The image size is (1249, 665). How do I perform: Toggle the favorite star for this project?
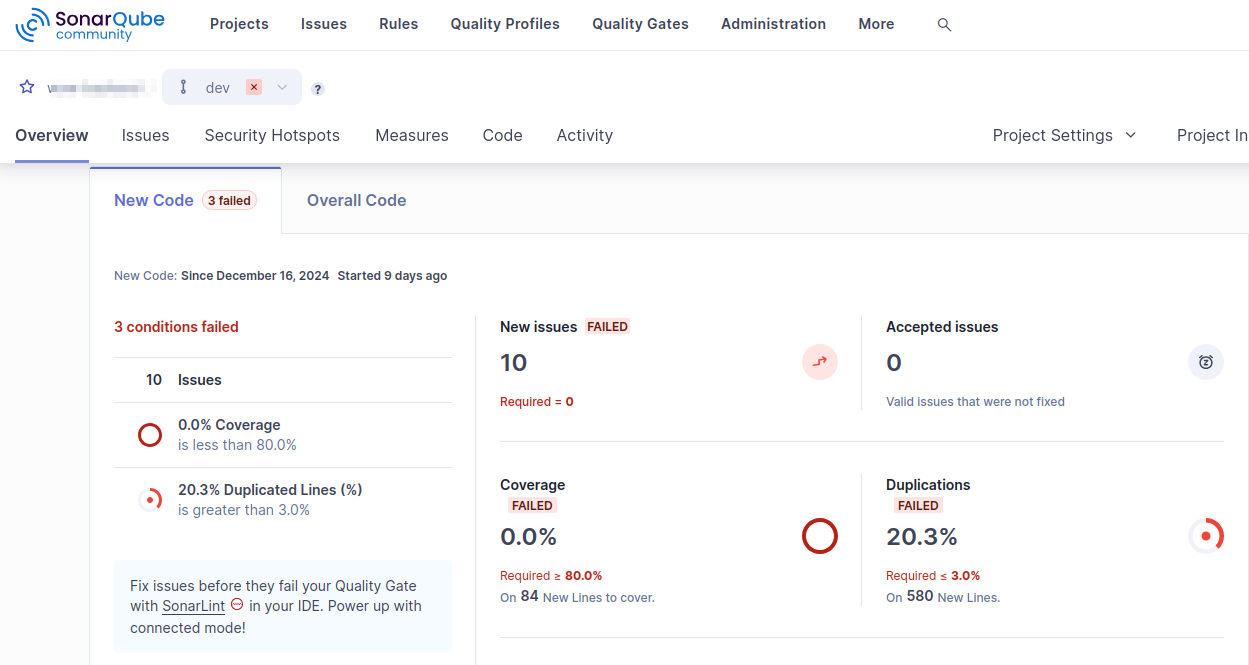click(x=26, y=87)
